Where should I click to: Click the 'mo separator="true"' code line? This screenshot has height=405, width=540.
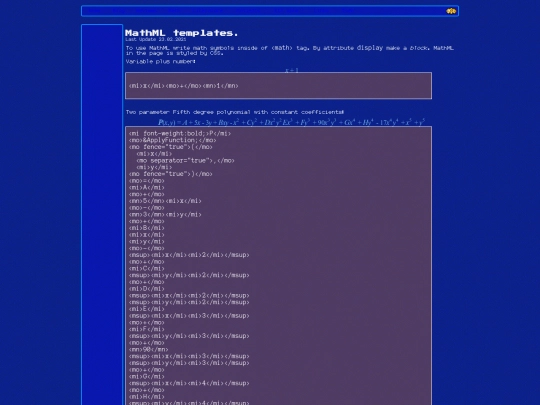coord(185,160)
